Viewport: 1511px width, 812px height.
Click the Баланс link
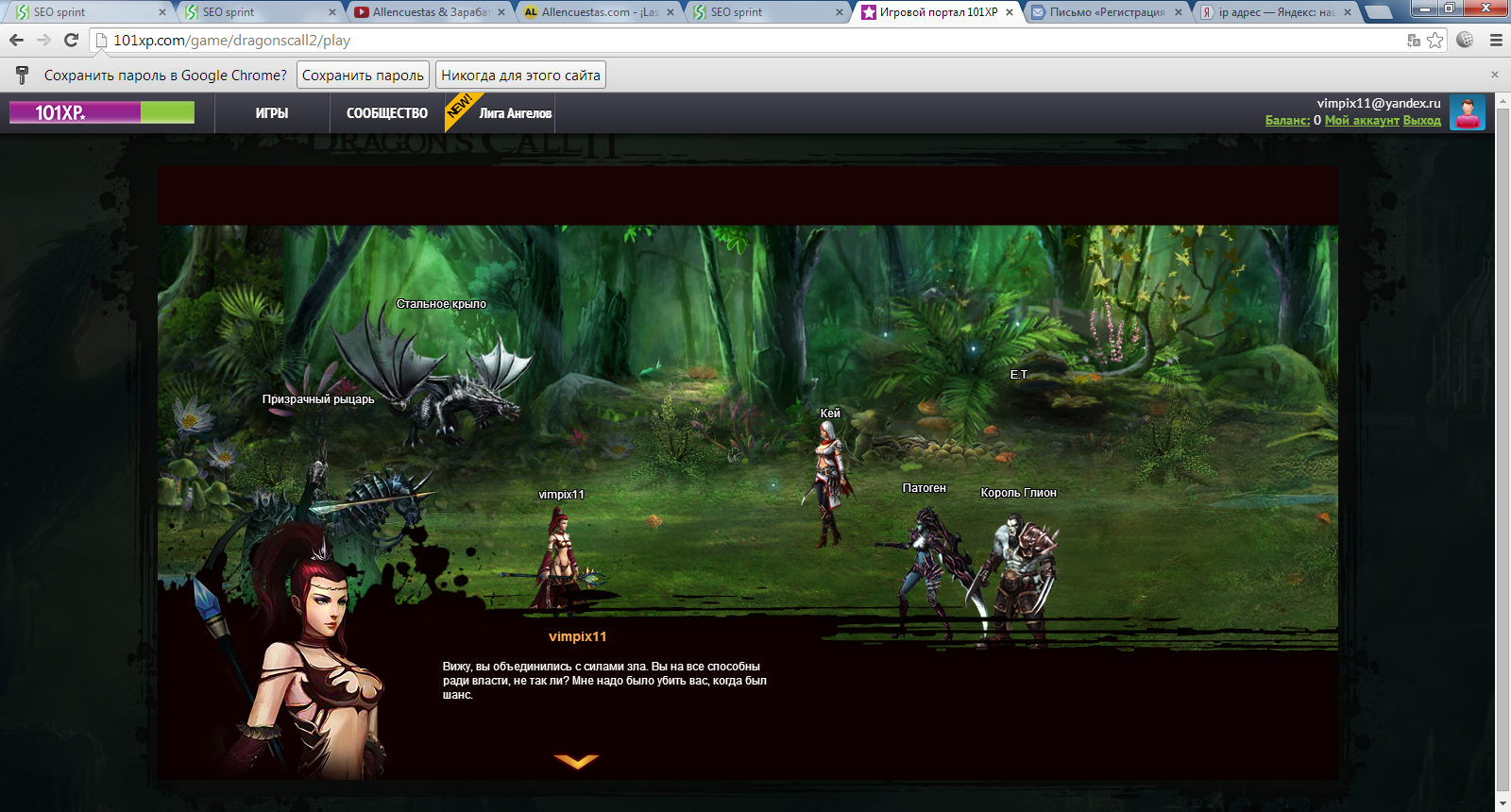click(x=1287, y=120)
